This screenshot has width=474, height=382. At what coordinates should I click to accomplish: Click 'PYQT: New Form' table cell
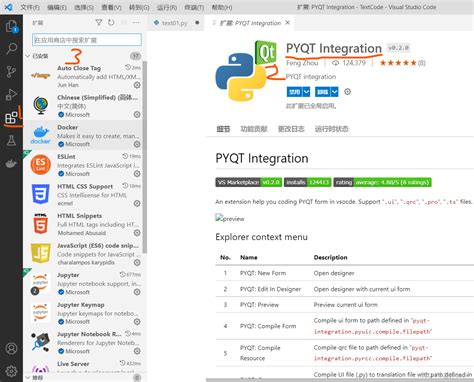263,273
